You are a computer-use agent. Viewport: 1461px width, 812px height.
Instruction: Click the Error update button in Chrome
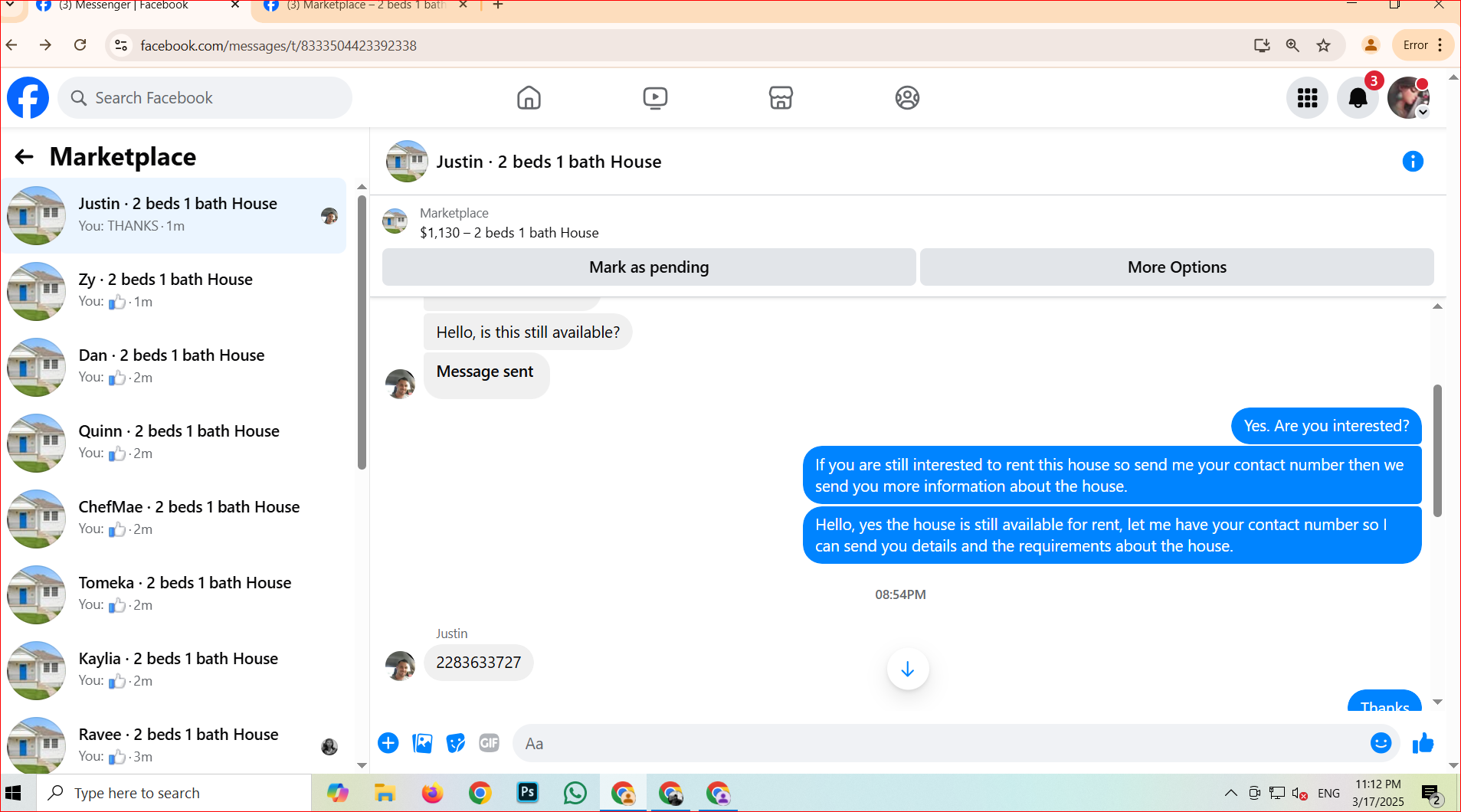coord(1423,45)
